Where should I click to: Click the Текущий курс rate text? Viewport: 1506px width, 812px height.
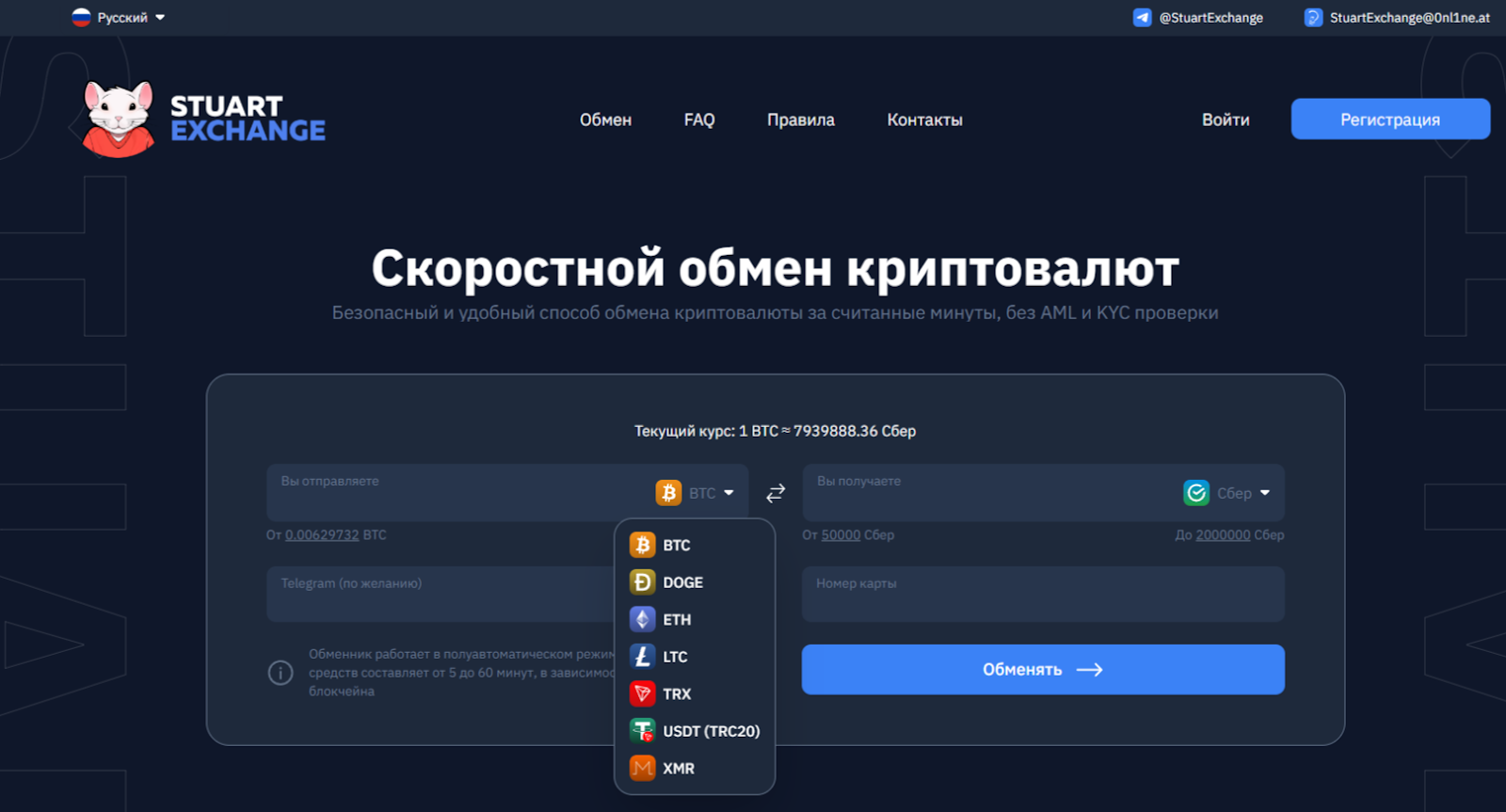[x=775, y=431]
